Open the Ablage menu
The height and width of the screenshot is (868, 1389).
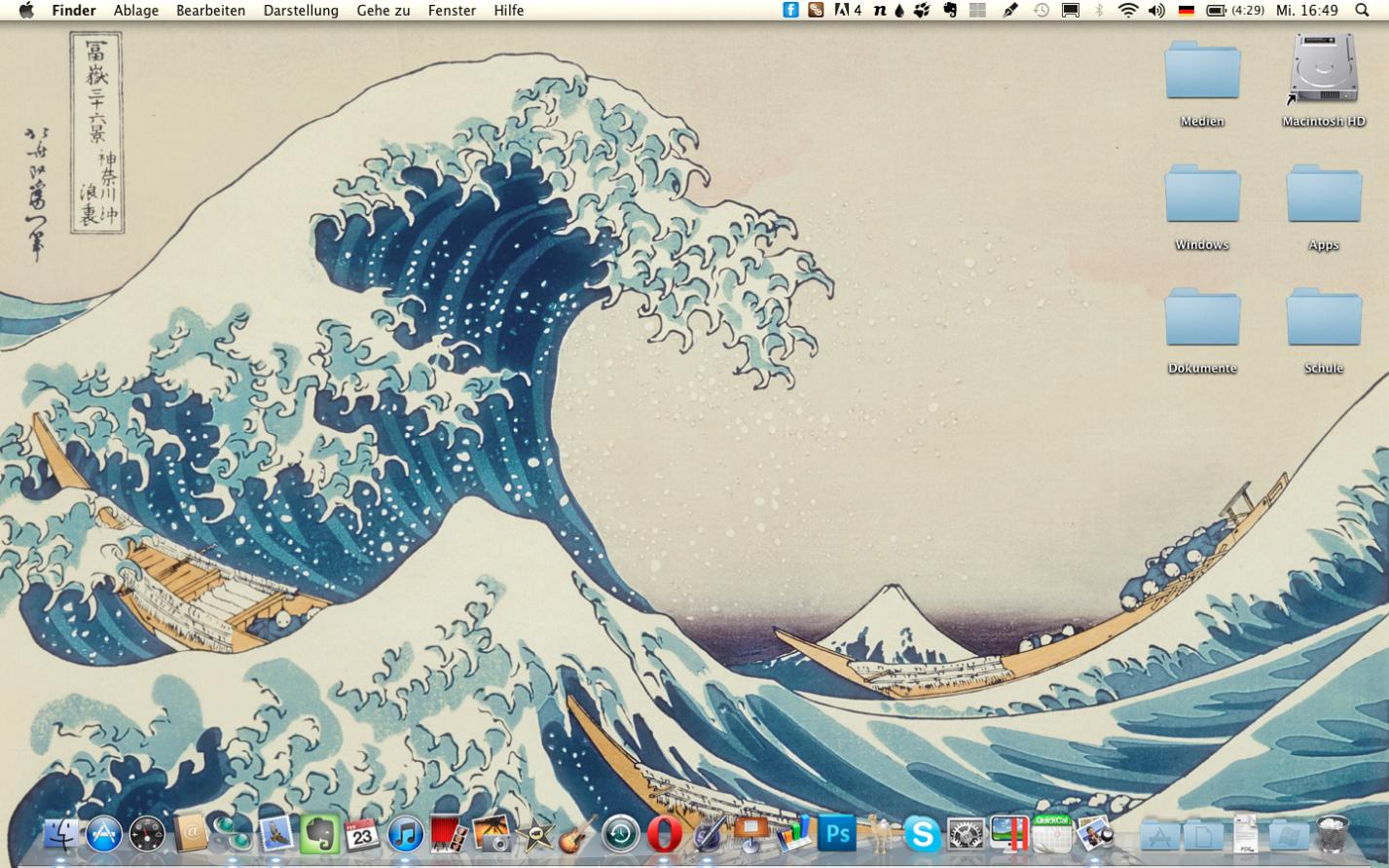coord(136,10)
